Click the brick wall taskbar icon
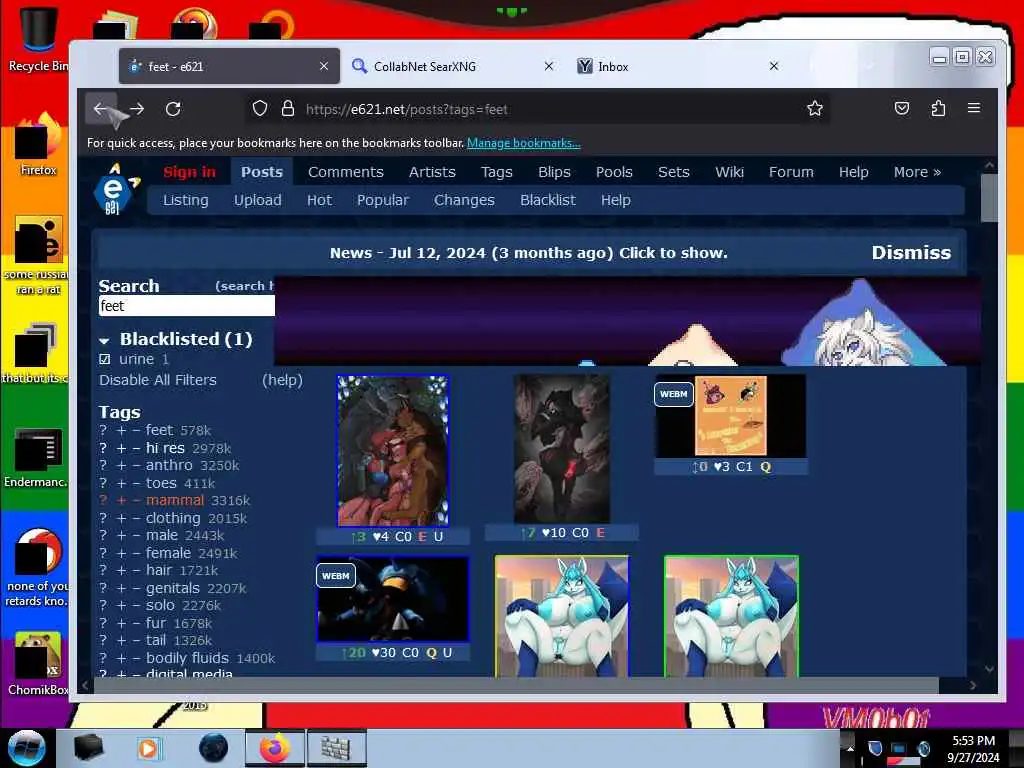This screenshot has height=768, width=1024. 336,748
